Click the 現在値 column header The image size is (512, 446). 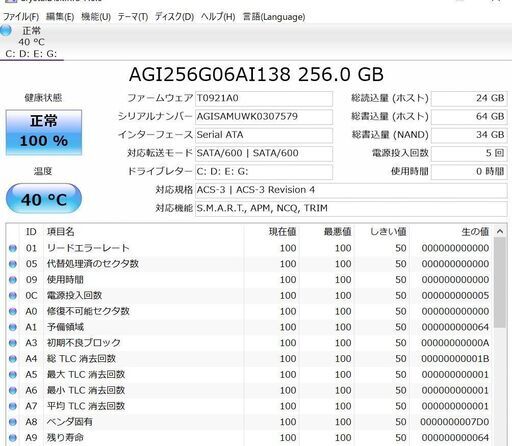(x=272, y=232)
